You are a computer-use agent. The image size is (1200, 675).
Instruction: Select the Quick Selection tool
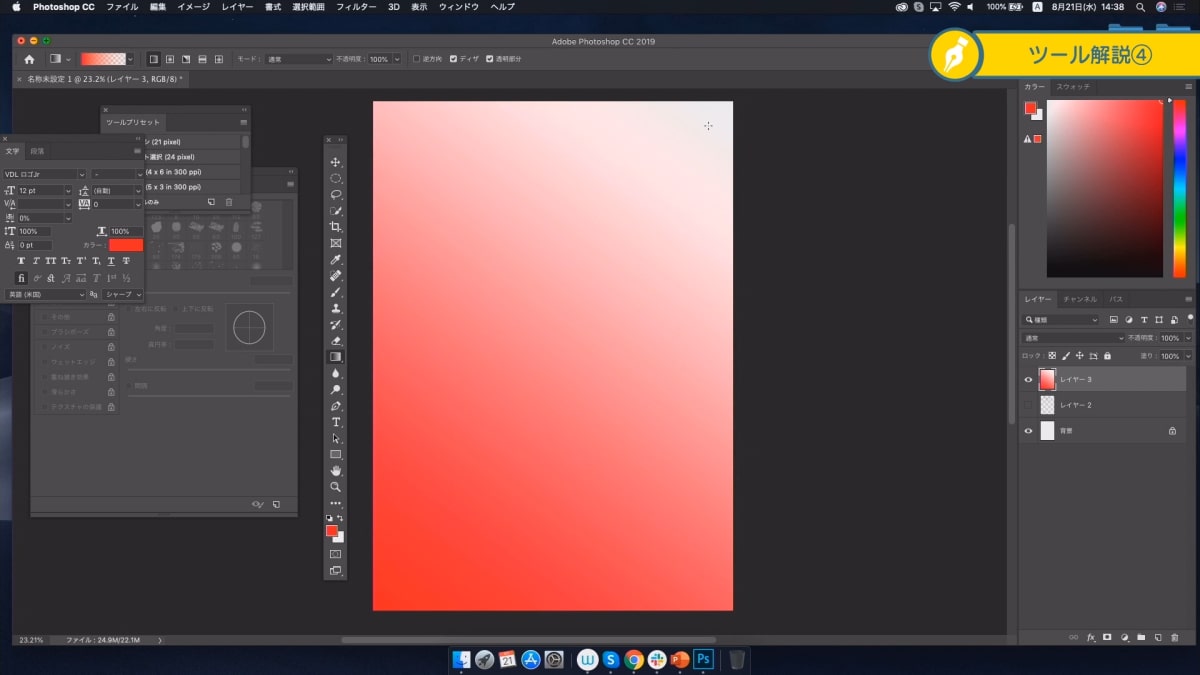pyautogui.click(x=336, y=211)
